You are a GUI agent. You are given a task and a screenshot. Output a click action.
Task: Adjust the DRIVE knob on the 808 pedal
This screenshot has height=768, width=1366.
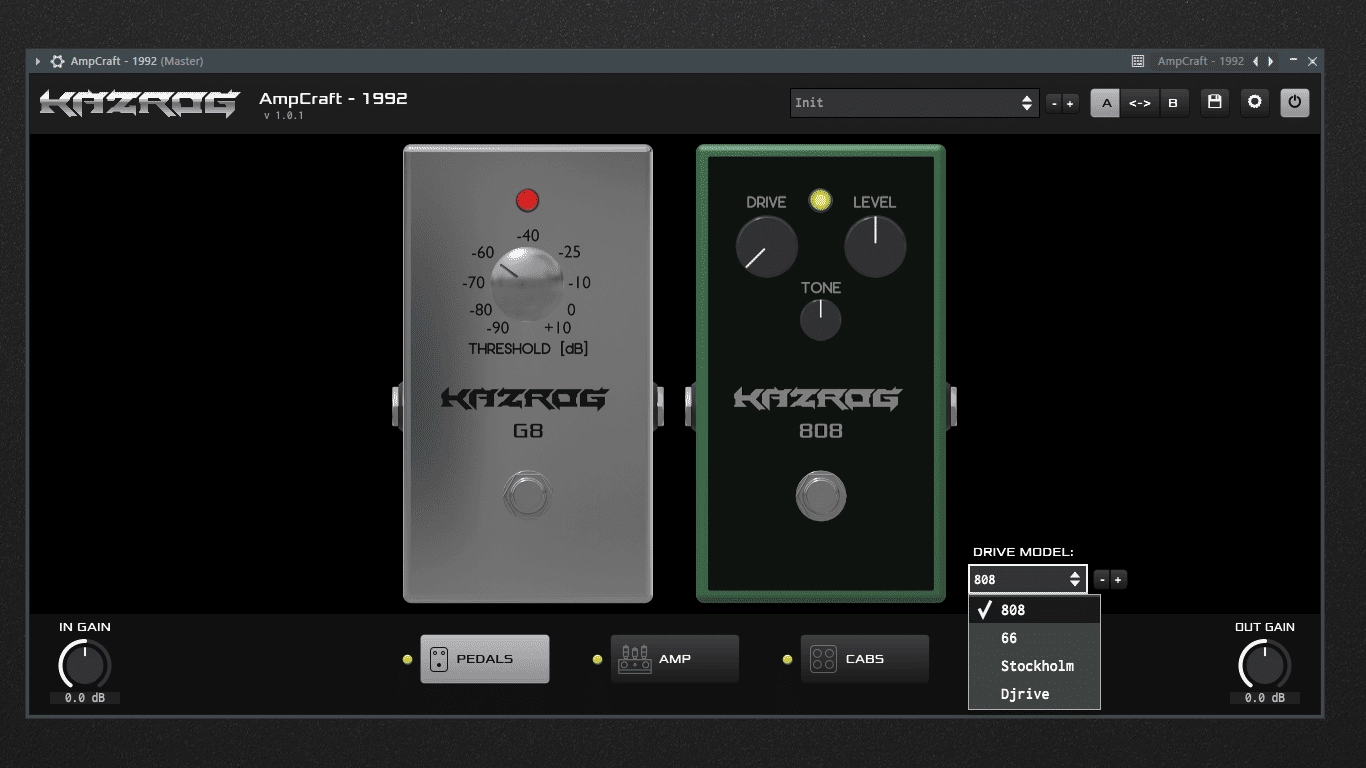(767, 246)
